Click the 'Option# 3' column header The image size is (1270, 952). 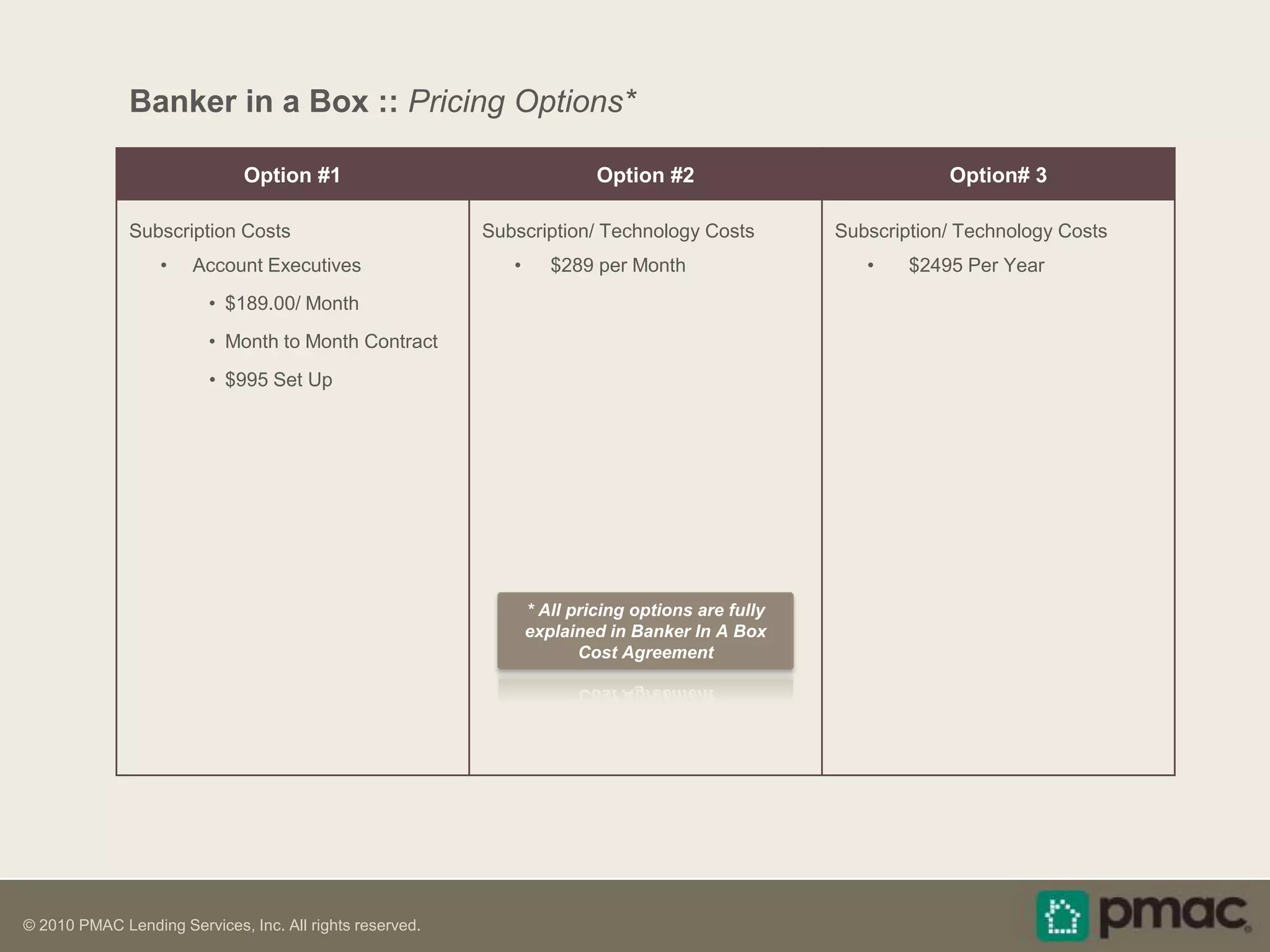998,175
